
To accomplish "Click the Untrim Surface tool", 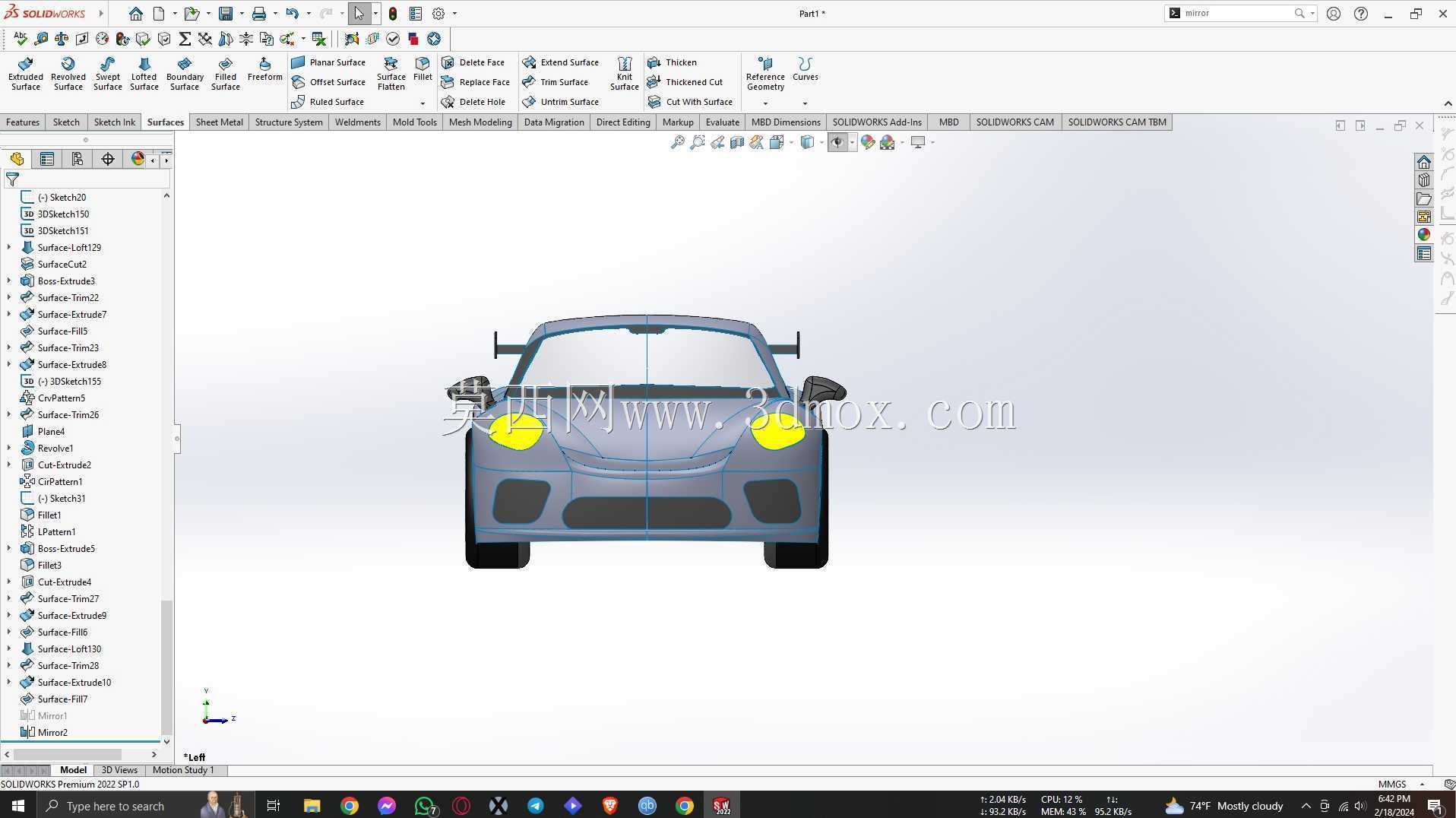I will (x=561, y=102).
